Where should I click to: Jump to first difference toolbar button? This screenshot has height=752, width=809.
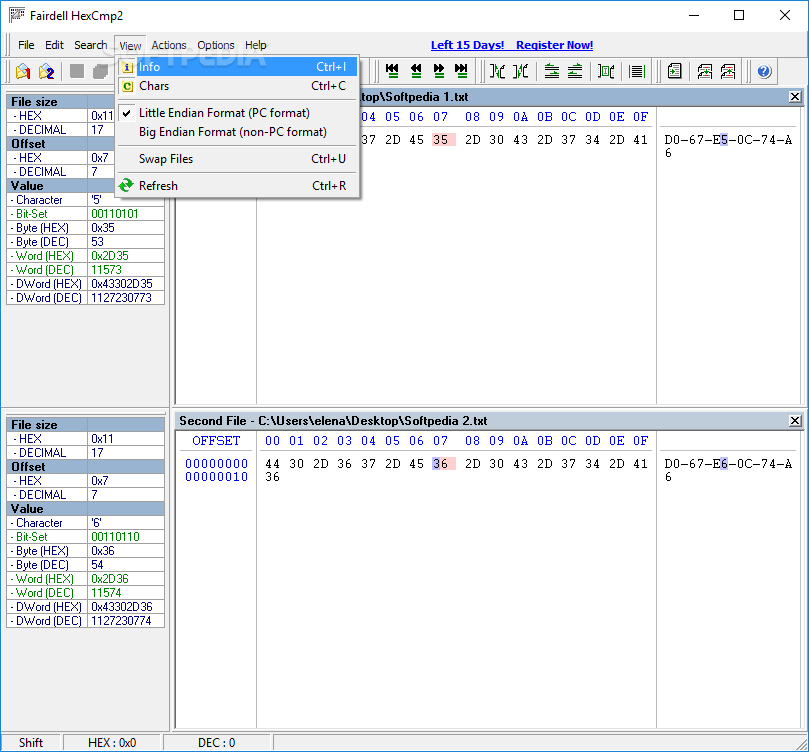392,71
